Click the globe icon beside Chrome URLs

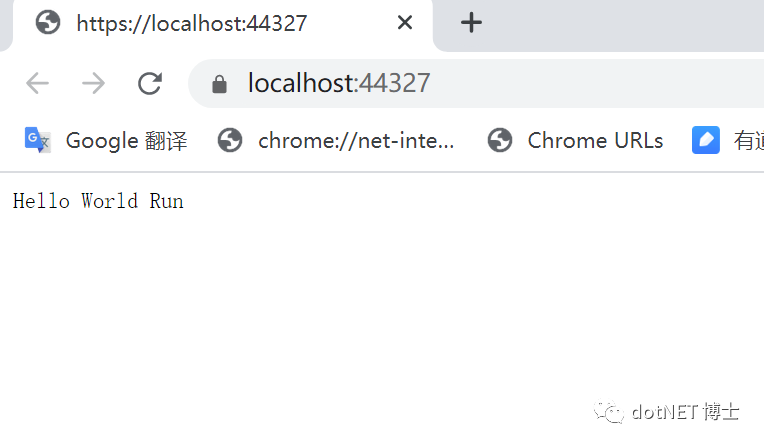[x=500, y=141]
